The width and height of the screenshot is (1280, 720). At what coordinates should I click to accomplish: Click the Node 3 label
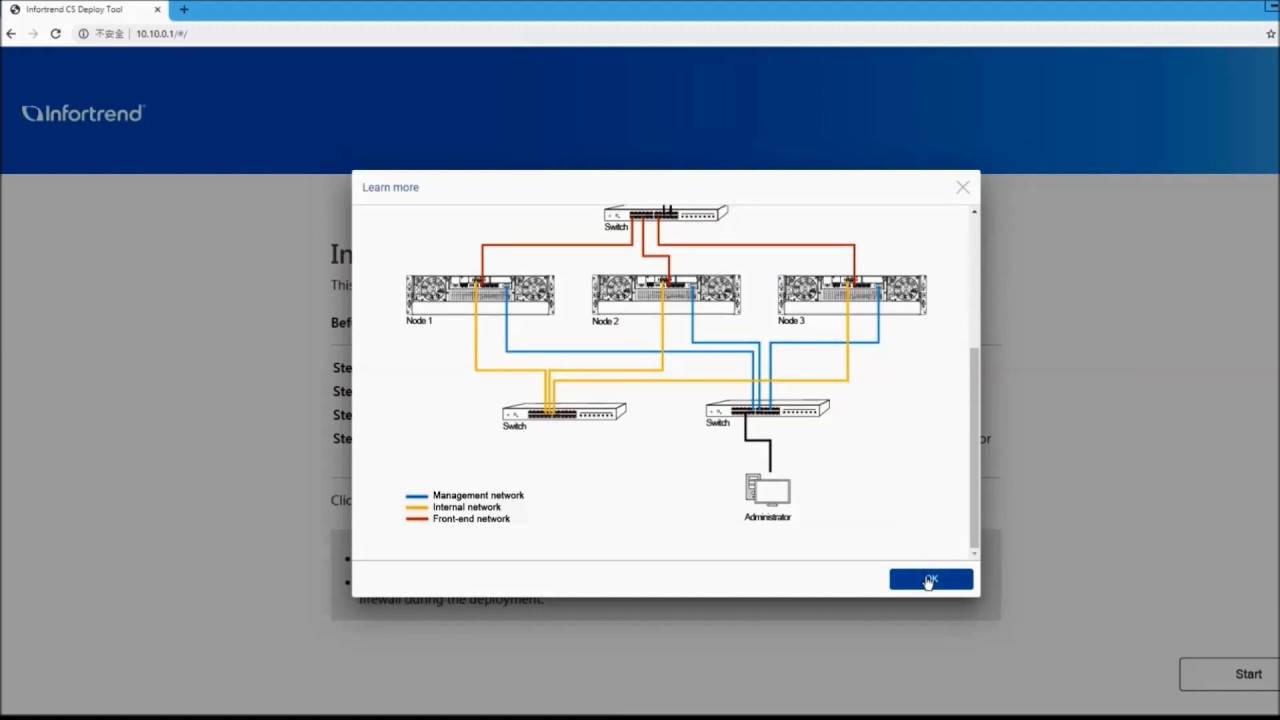(791, 321)
